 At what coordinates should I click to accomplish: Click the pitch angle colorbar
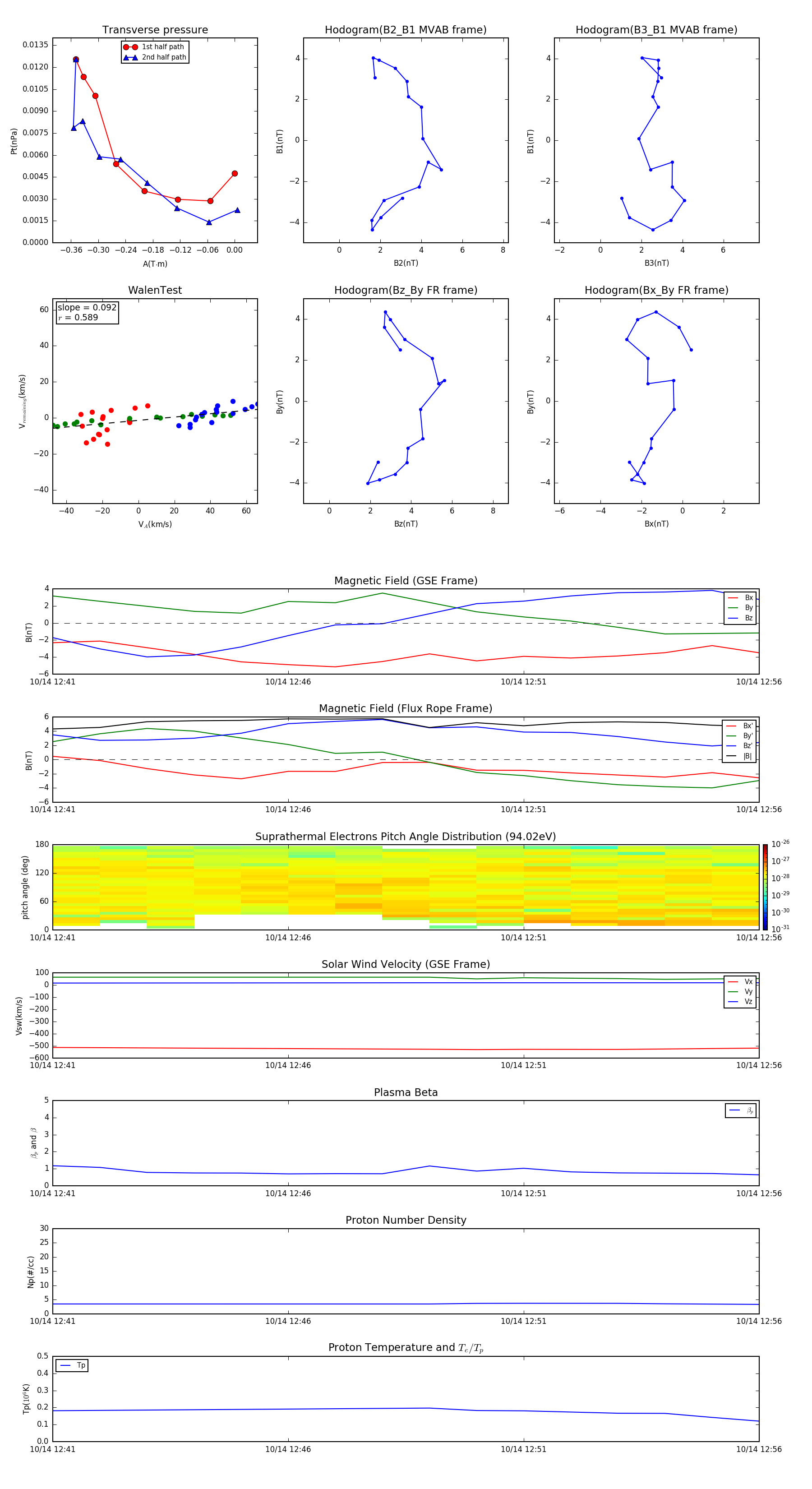[x=765, y=887]
